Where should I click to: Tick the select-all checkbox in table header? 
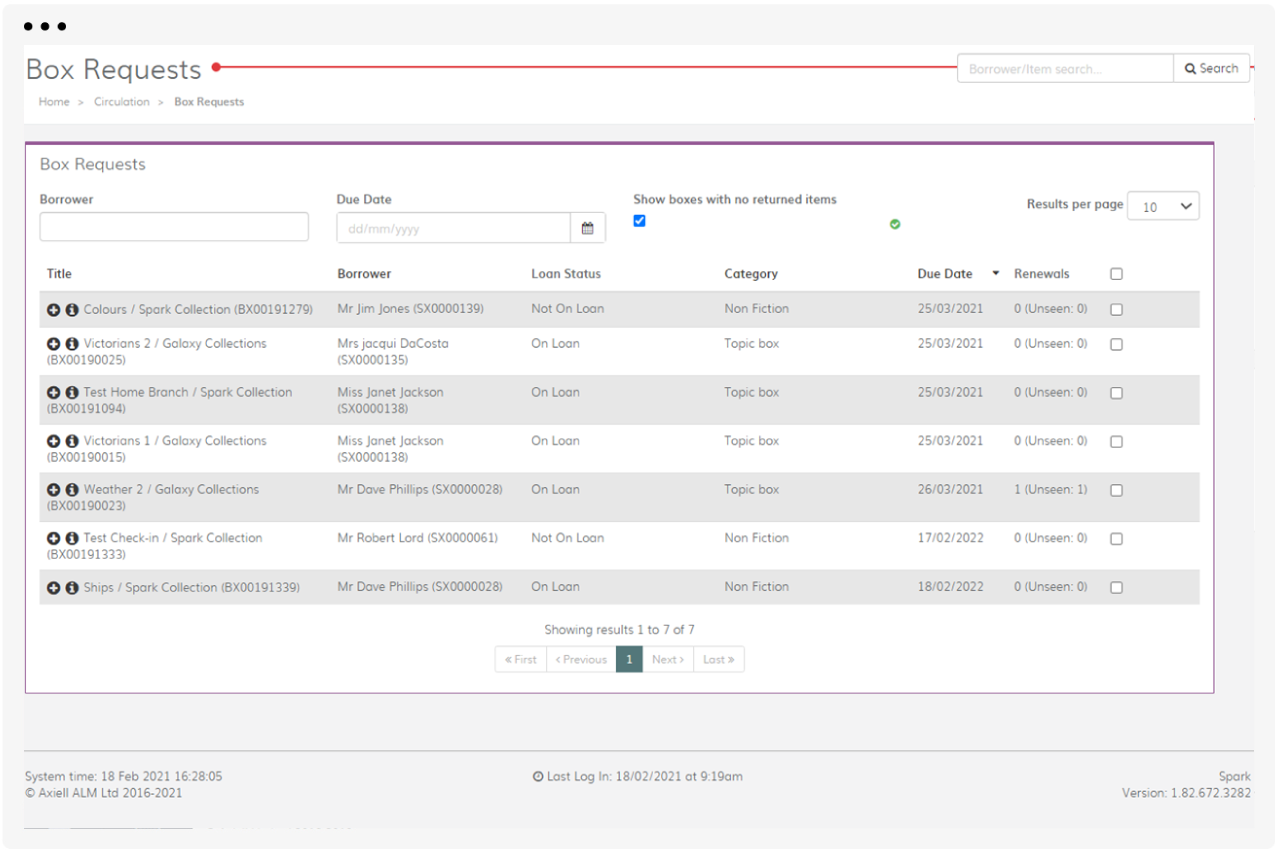click(1116, 274)
